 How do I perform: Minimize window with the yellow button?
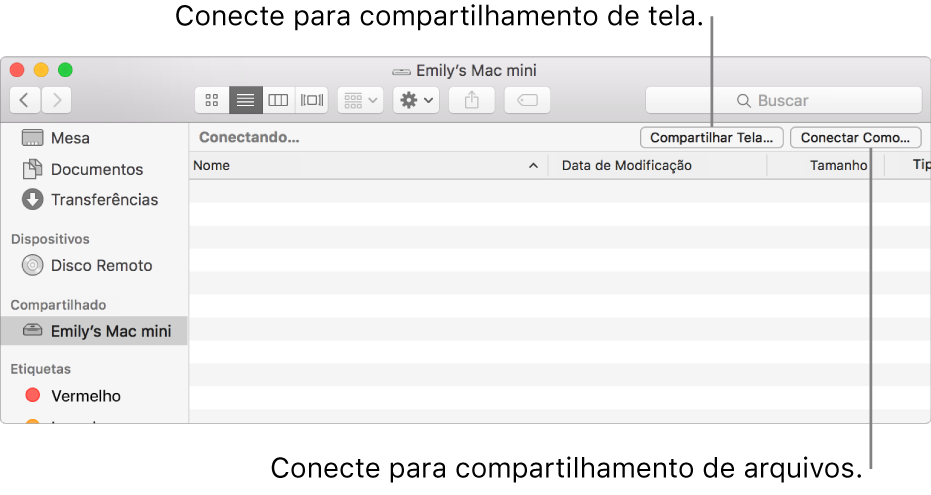pos(41,70)
